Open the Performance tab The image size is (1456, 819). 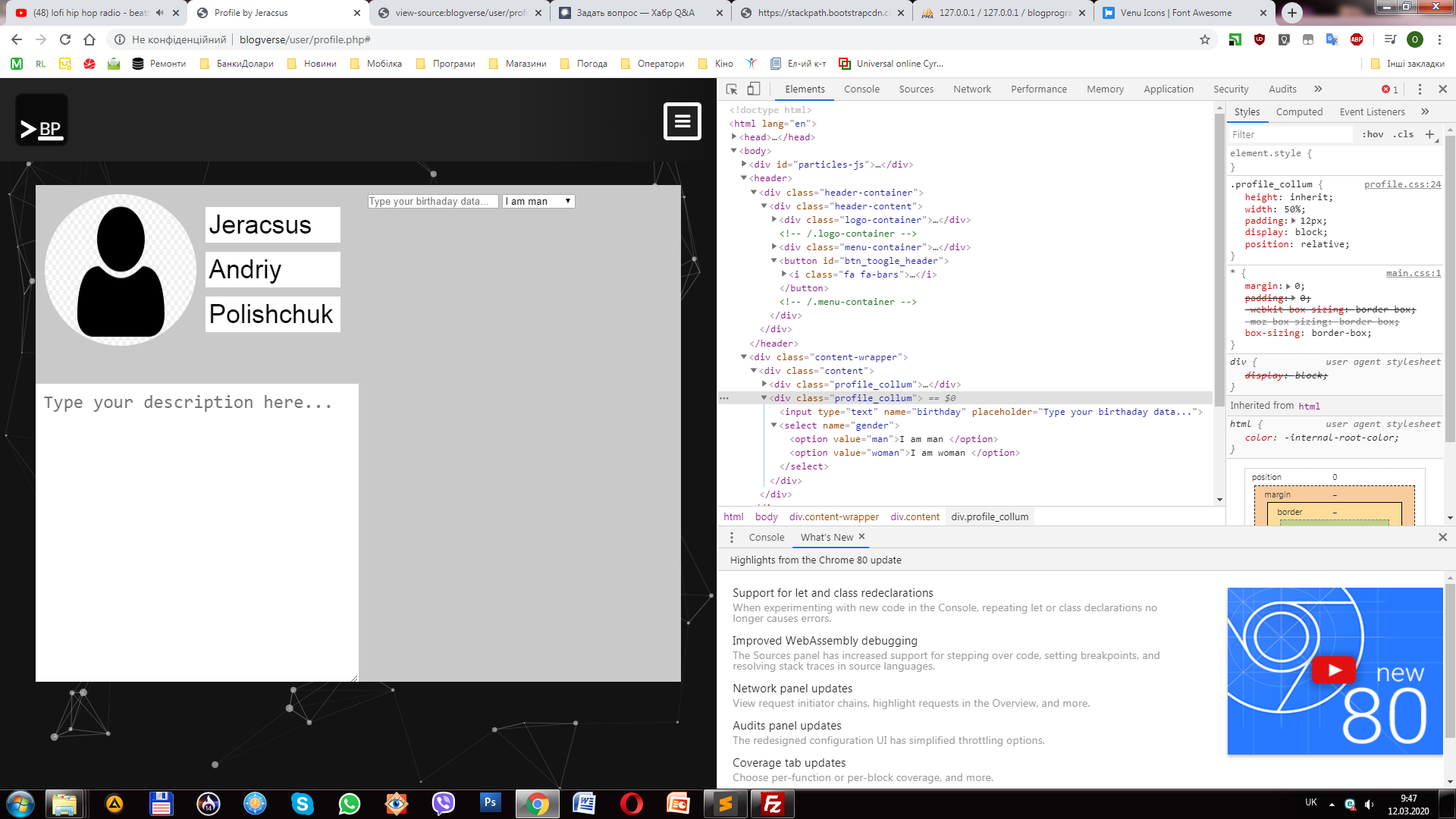pyautogui.click(x=1039, y=89)
